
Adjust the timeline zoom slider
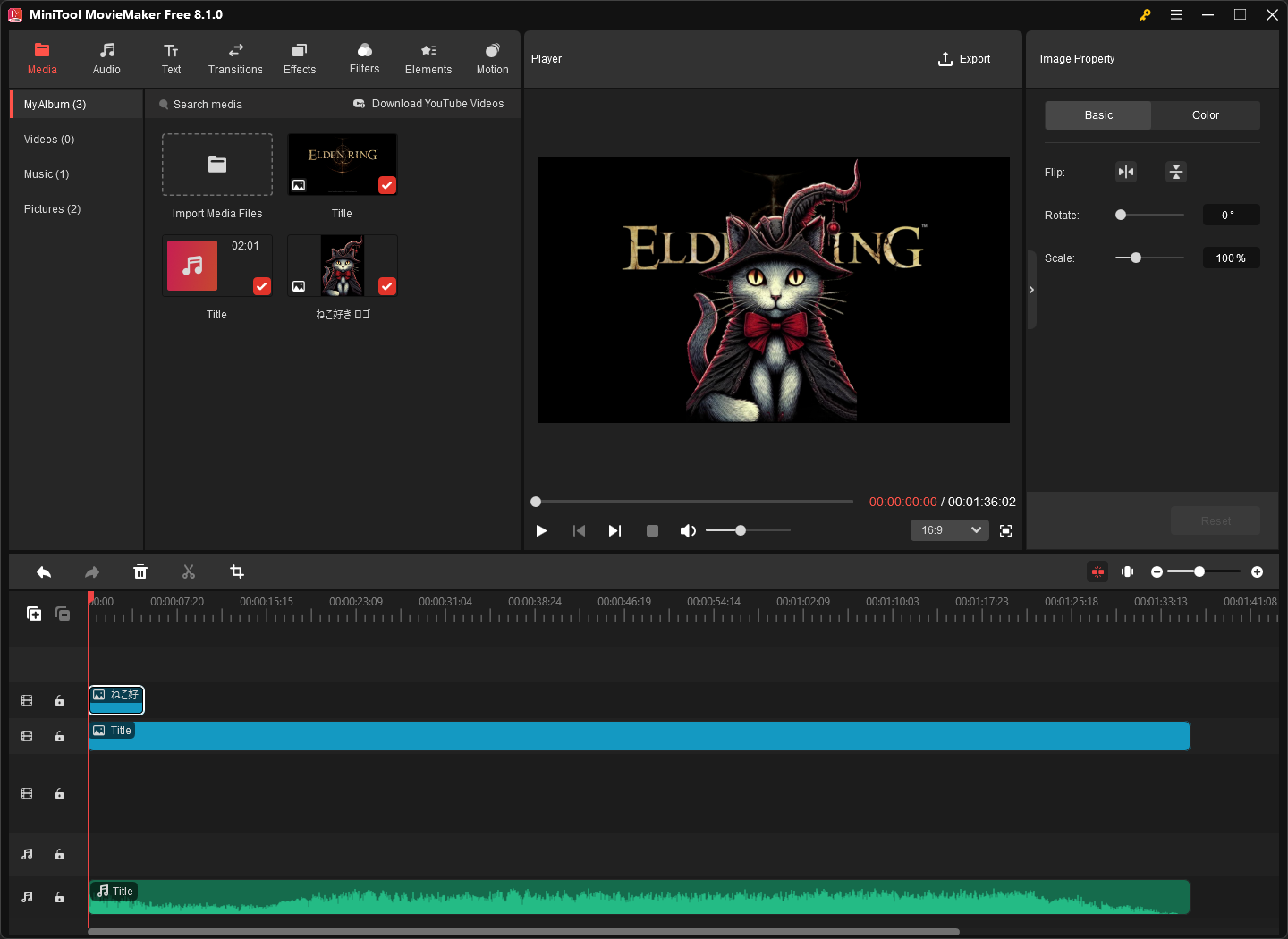click(x=1204, y=572)
